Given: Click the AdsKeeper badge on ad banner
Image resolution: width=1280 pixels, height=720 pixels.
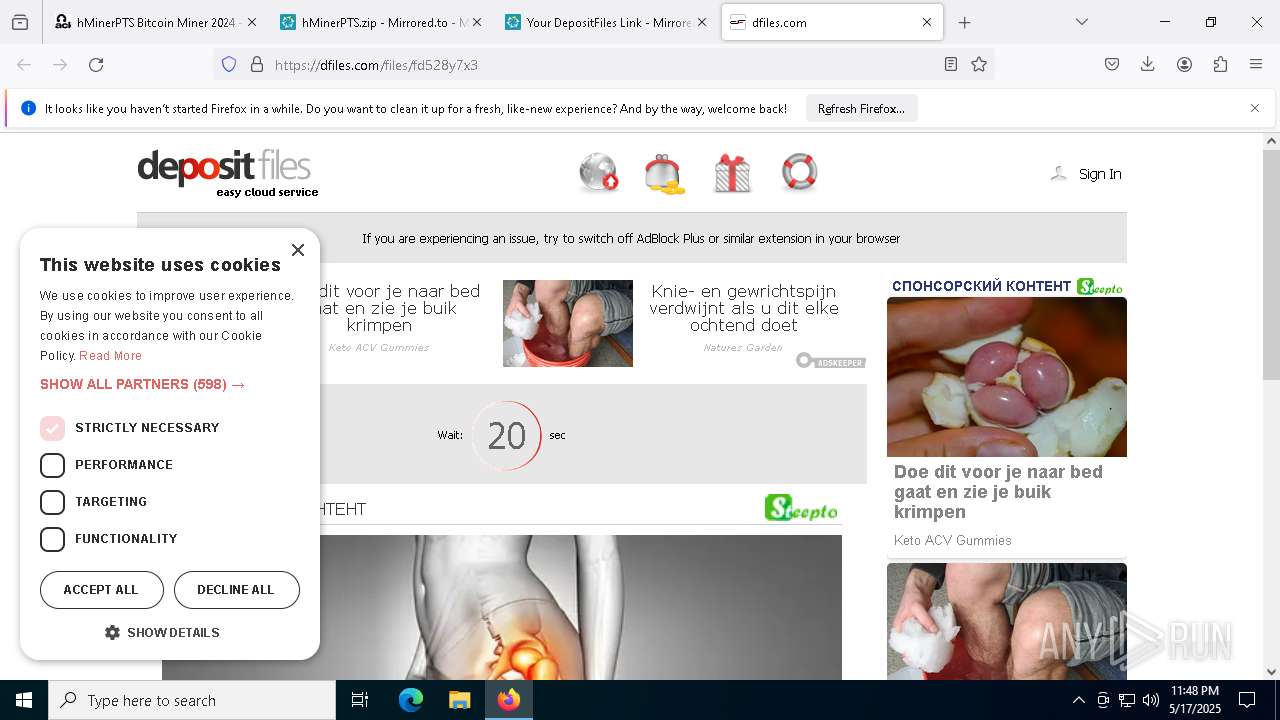Looking at the screenshot, I should [x=831, y=361].
